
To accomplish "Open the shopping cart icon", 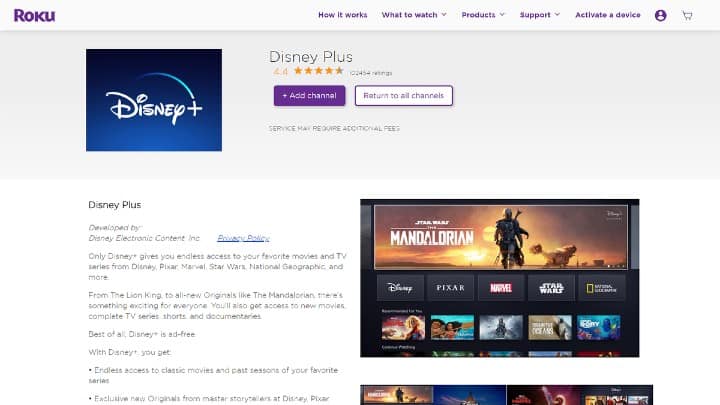I will (687, 15).
